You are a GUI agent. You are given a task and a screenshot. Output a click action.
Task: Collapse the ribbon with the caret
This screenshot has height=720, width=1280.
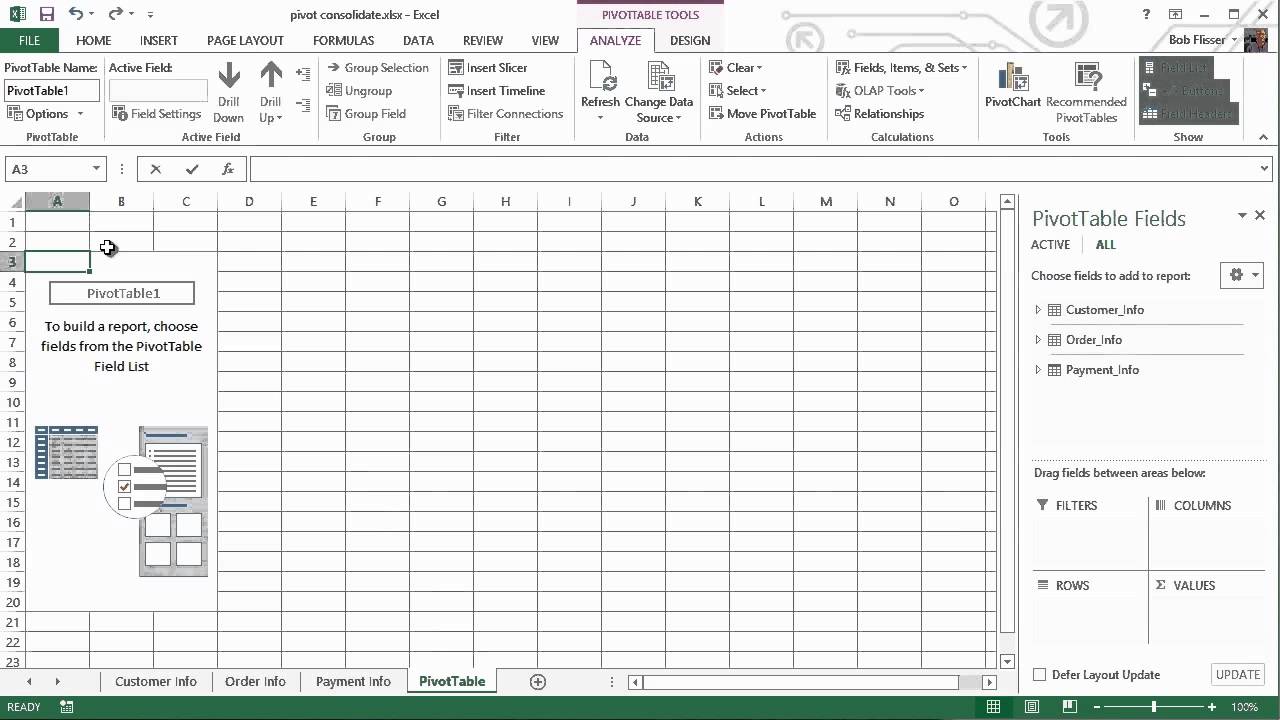pyautogui.click(x=1265, y=137)
